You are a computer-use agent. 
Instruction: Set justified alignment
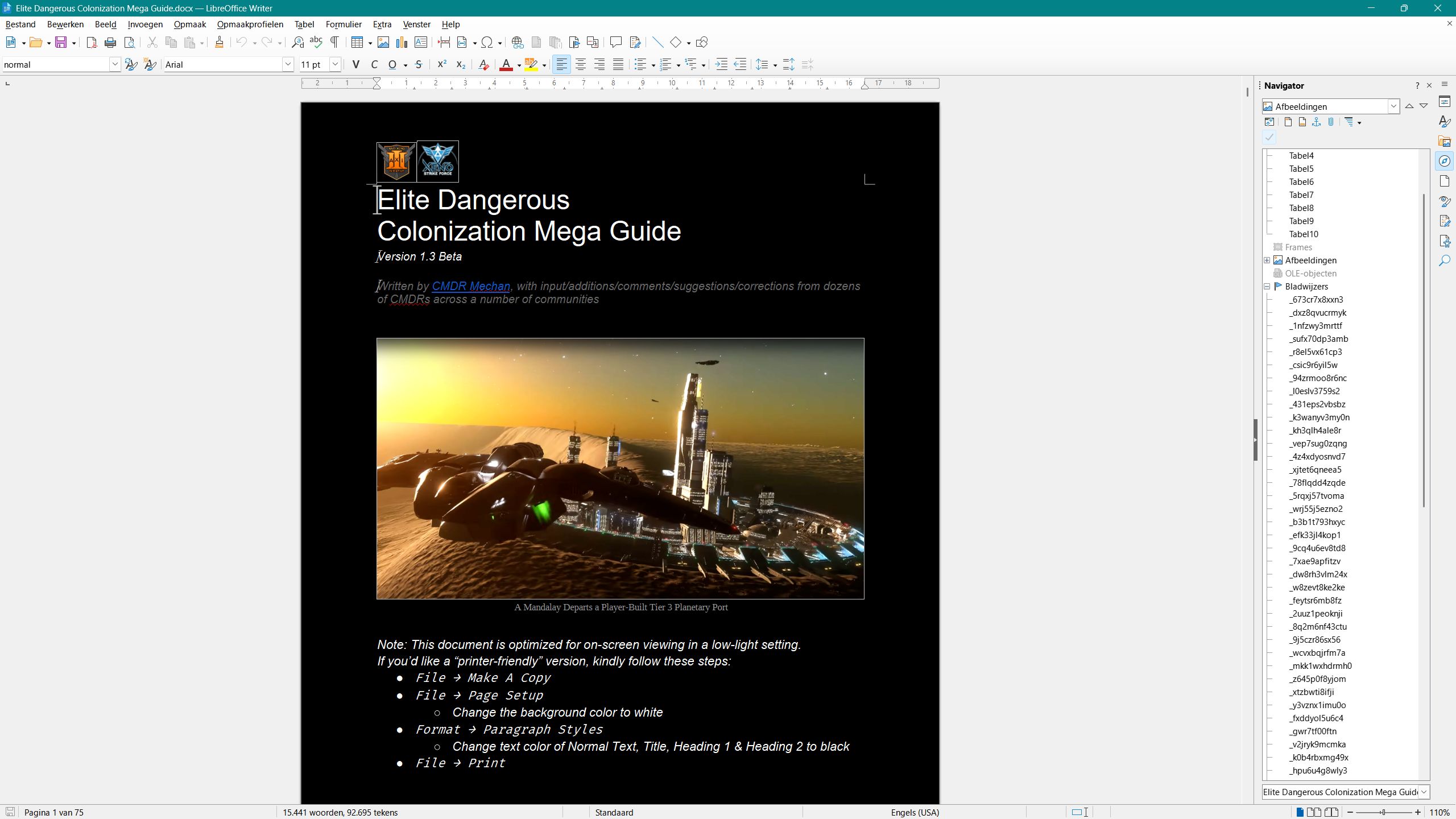[618, 64]
